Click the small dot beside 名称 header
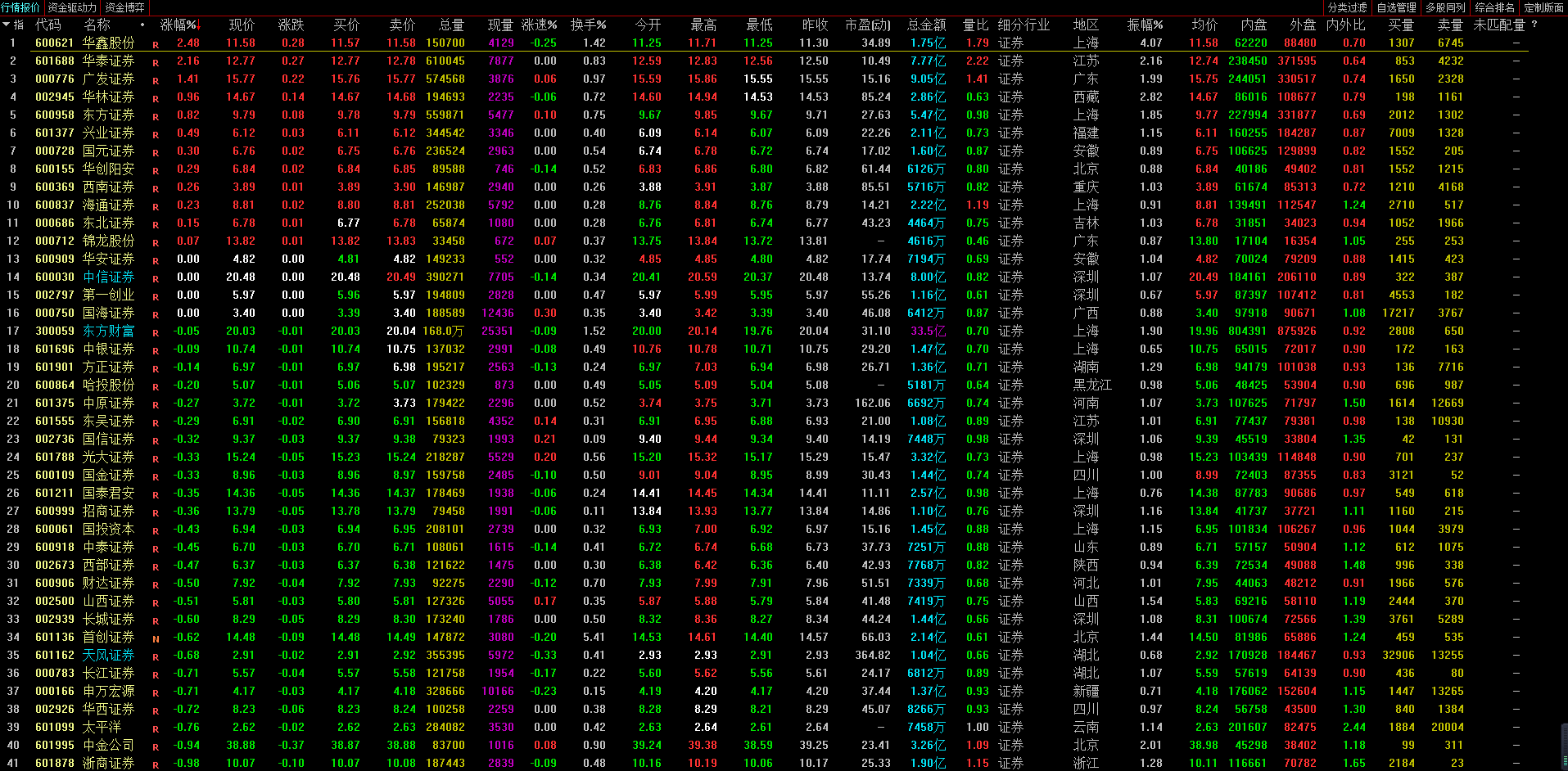 [x=142, y=25]
